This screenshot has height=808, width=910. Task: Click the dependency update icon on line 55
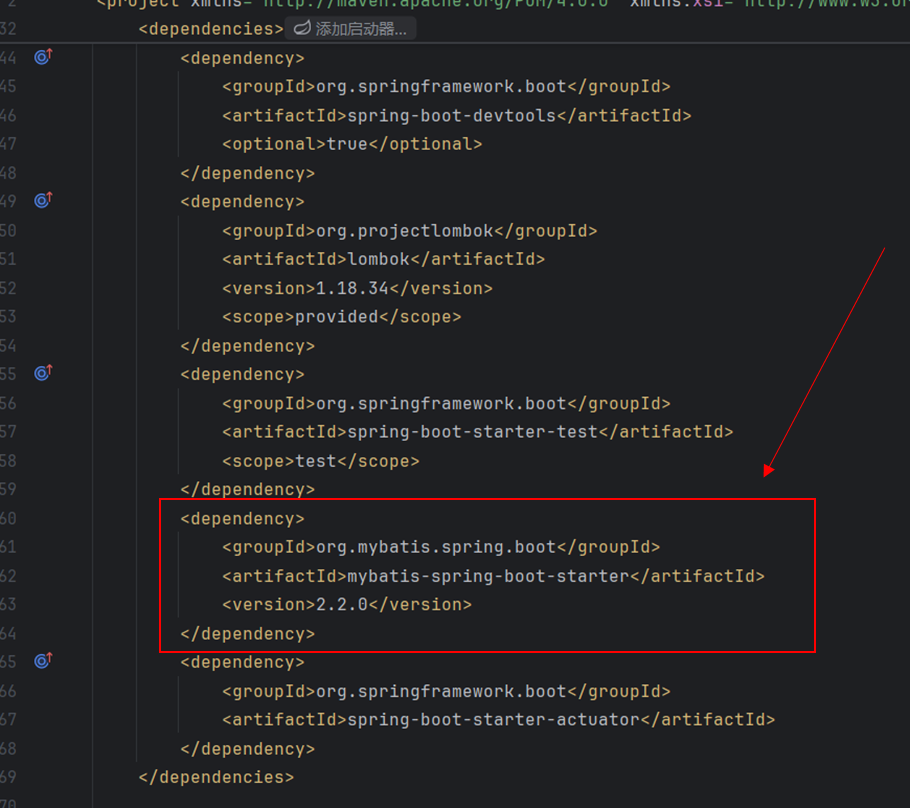[42, 372]
